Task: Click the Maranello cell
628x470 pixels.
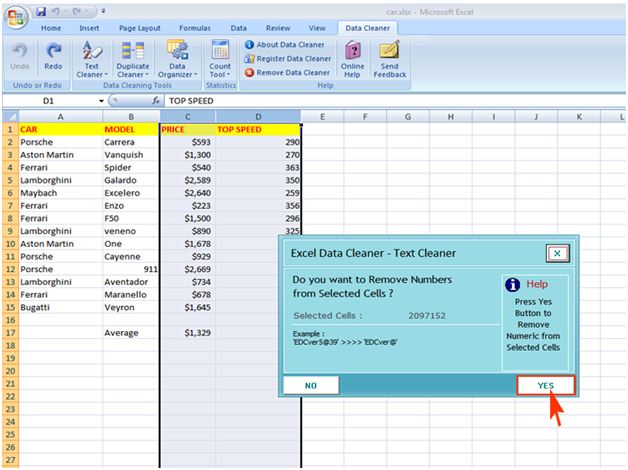Action: click(131, 295)
